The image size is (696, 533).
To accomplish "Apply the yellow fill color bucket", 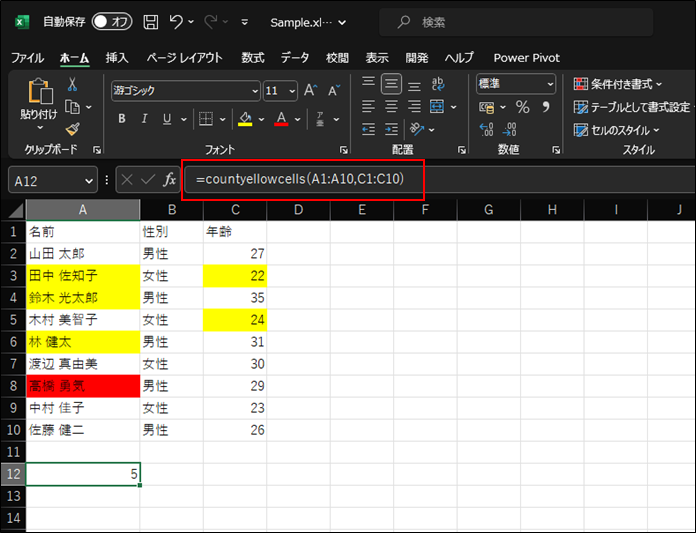I will coord(244,119).
